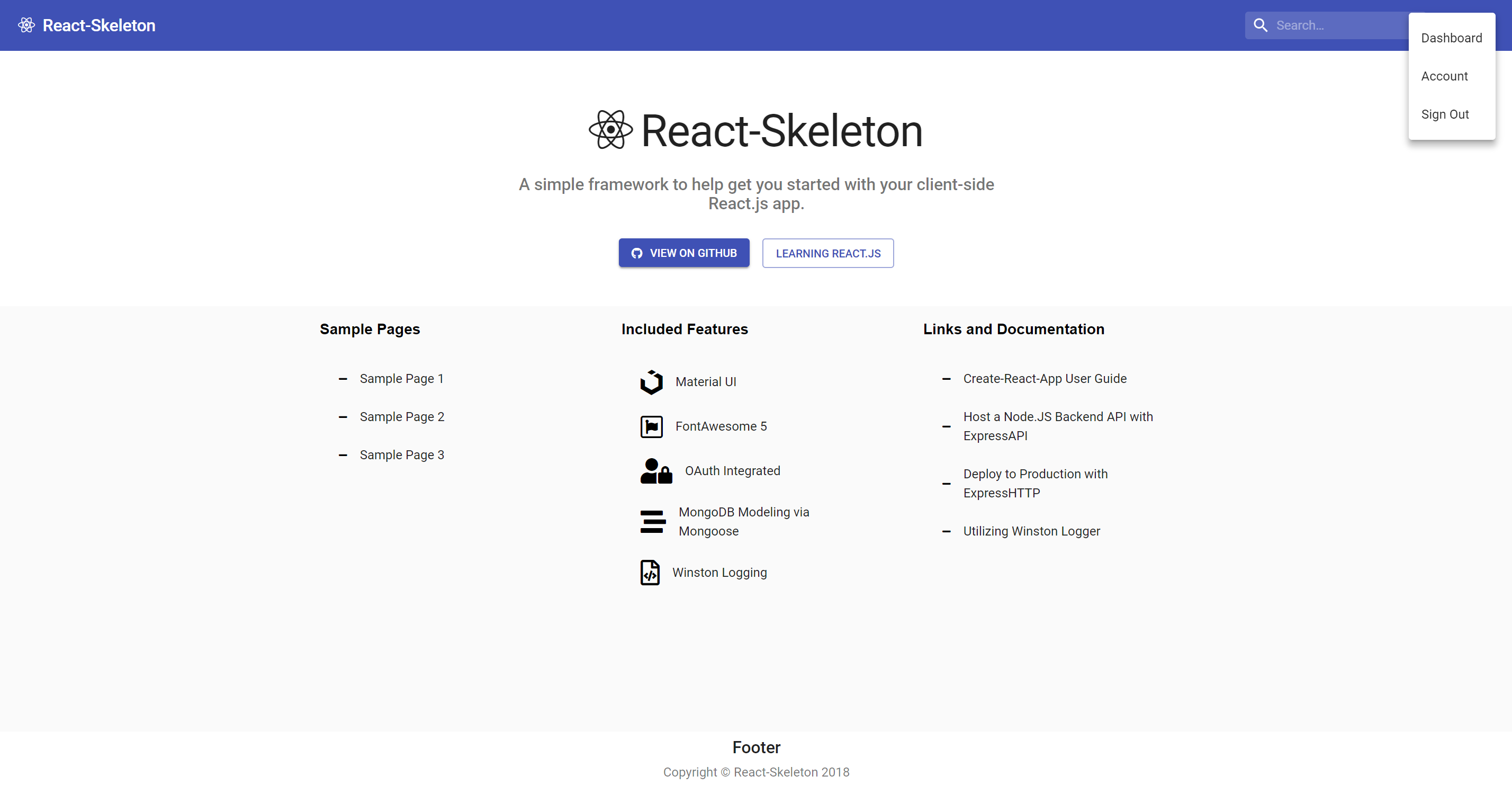
Task: Click the View on GitHub button
Action: pos(684,253)
